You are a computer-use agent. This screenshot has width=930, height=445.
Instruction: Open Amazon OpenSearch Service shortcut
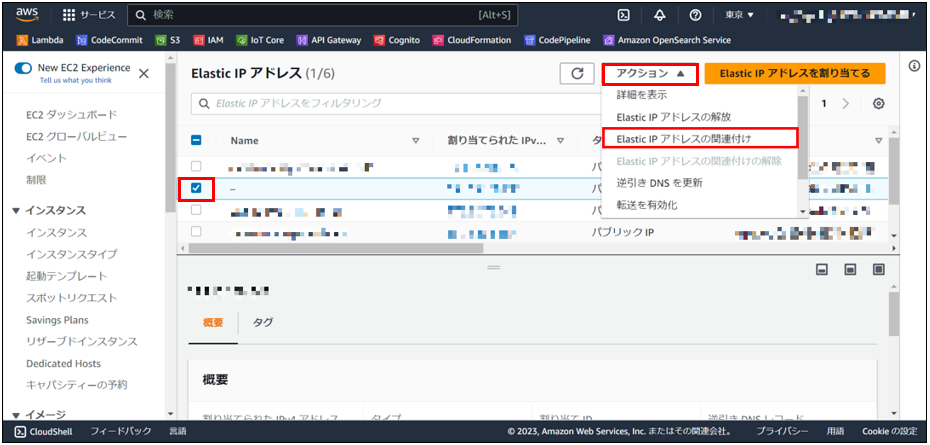click(x=667, y=40)
